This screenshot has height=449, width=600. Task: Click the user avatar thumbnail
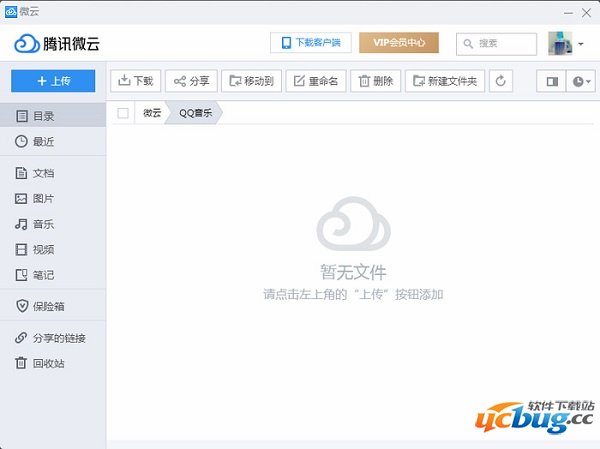(560, 43)
